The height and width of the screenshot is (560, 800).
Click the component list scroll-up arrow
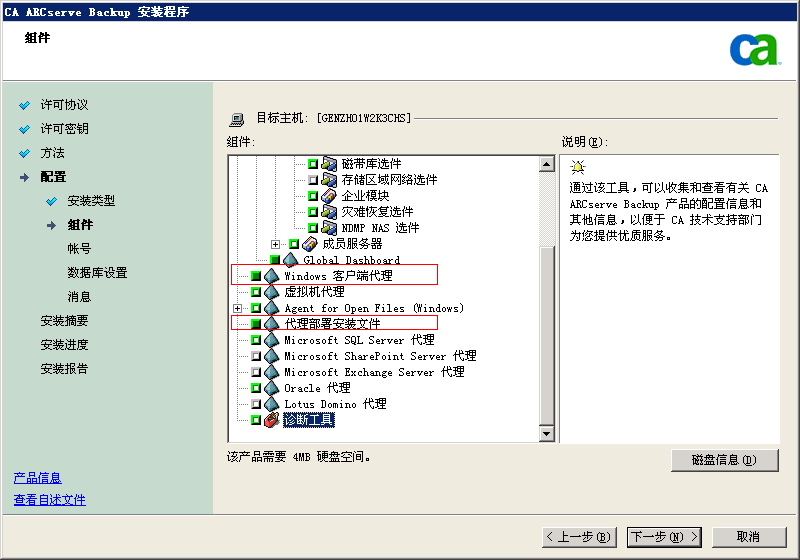click(547, 164)
